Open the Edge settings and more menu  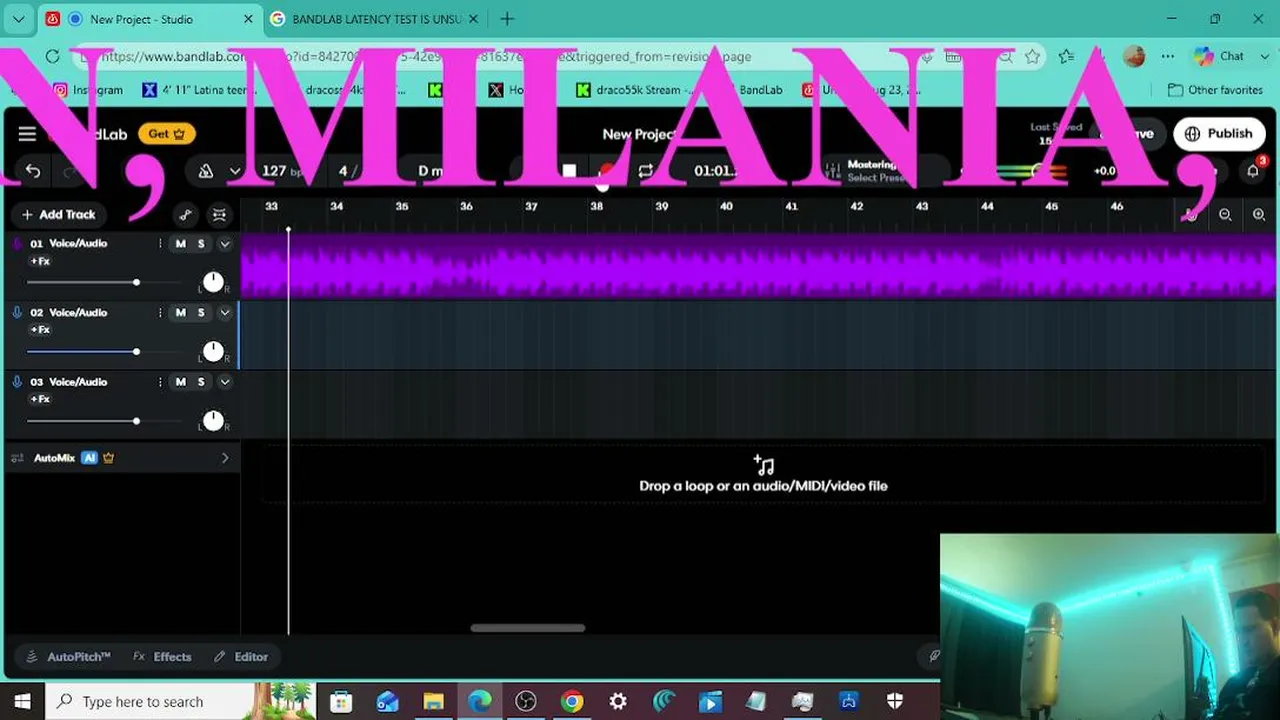pyautogui.click(x=1168, y=56)
